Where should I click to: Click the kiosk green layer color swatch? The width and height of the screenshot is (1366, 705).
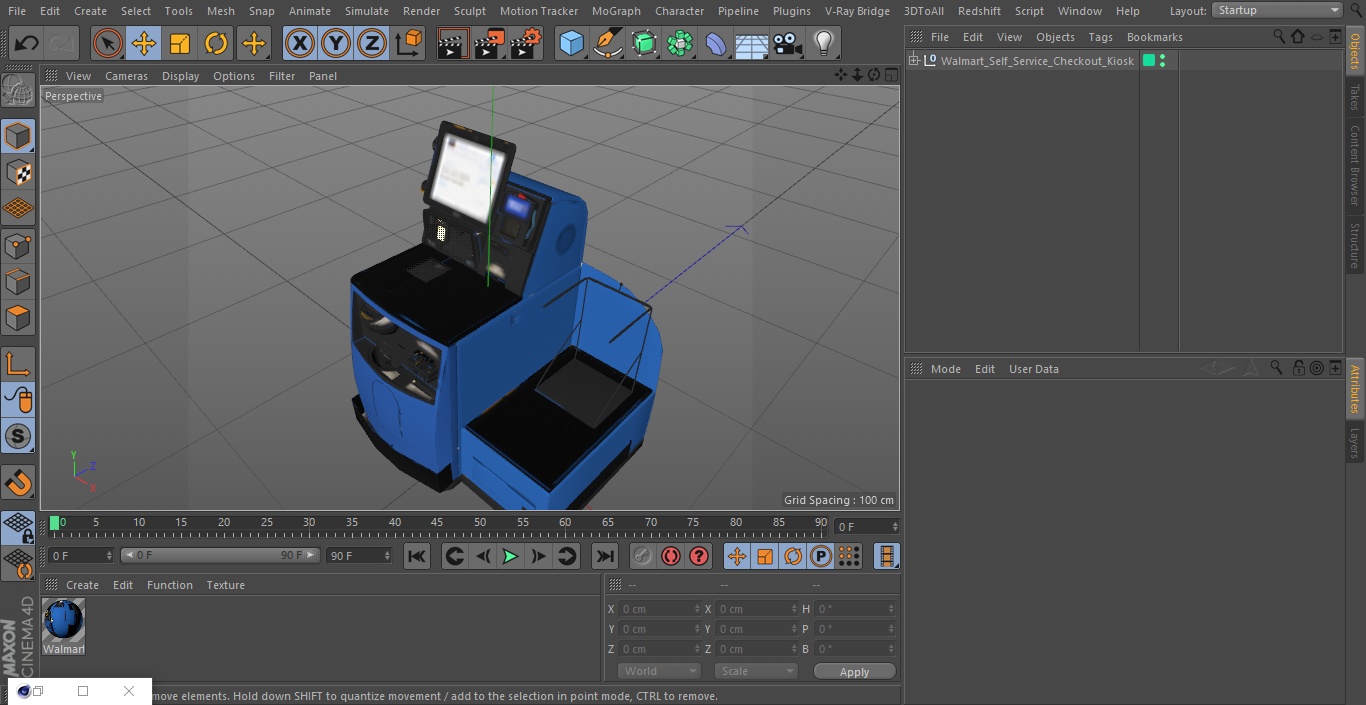coord(1149,61)
